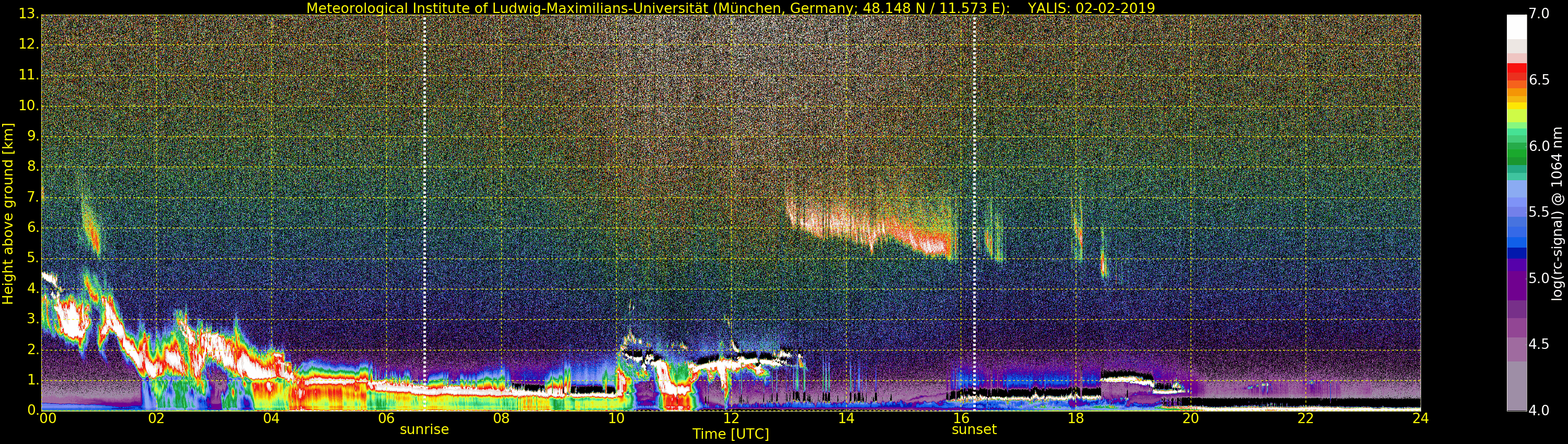Click the time axis tick label 04
The height and width of the screenshot is (444, 1568).
(x=271, y=418)
